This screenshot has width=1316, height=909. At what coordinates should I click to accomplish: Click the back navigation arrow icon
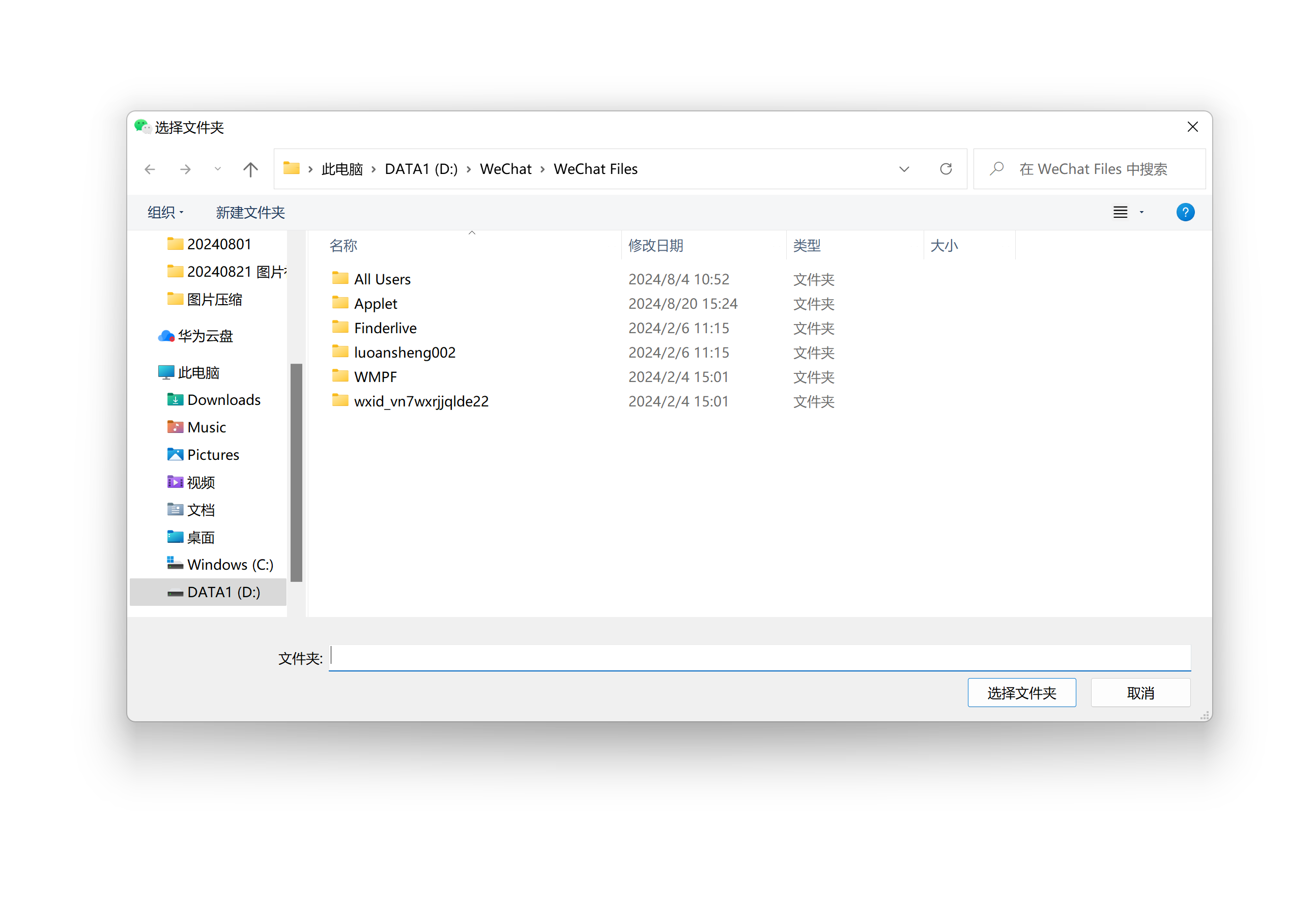[x=149, y=169]
